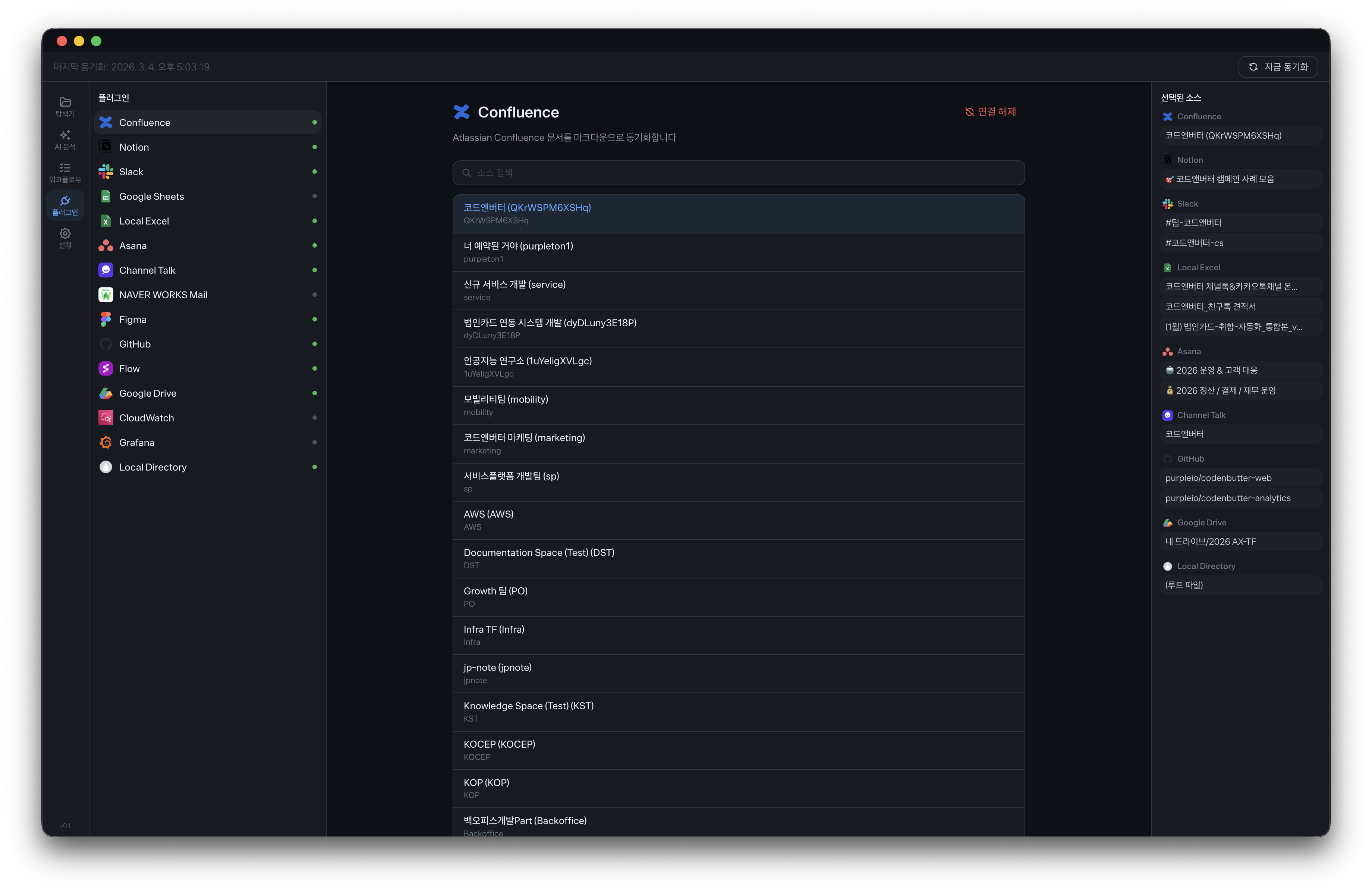Select the Slack plugin icon
The width and height of the screenshot is (1372, 892).
click(x=106, y=172)
